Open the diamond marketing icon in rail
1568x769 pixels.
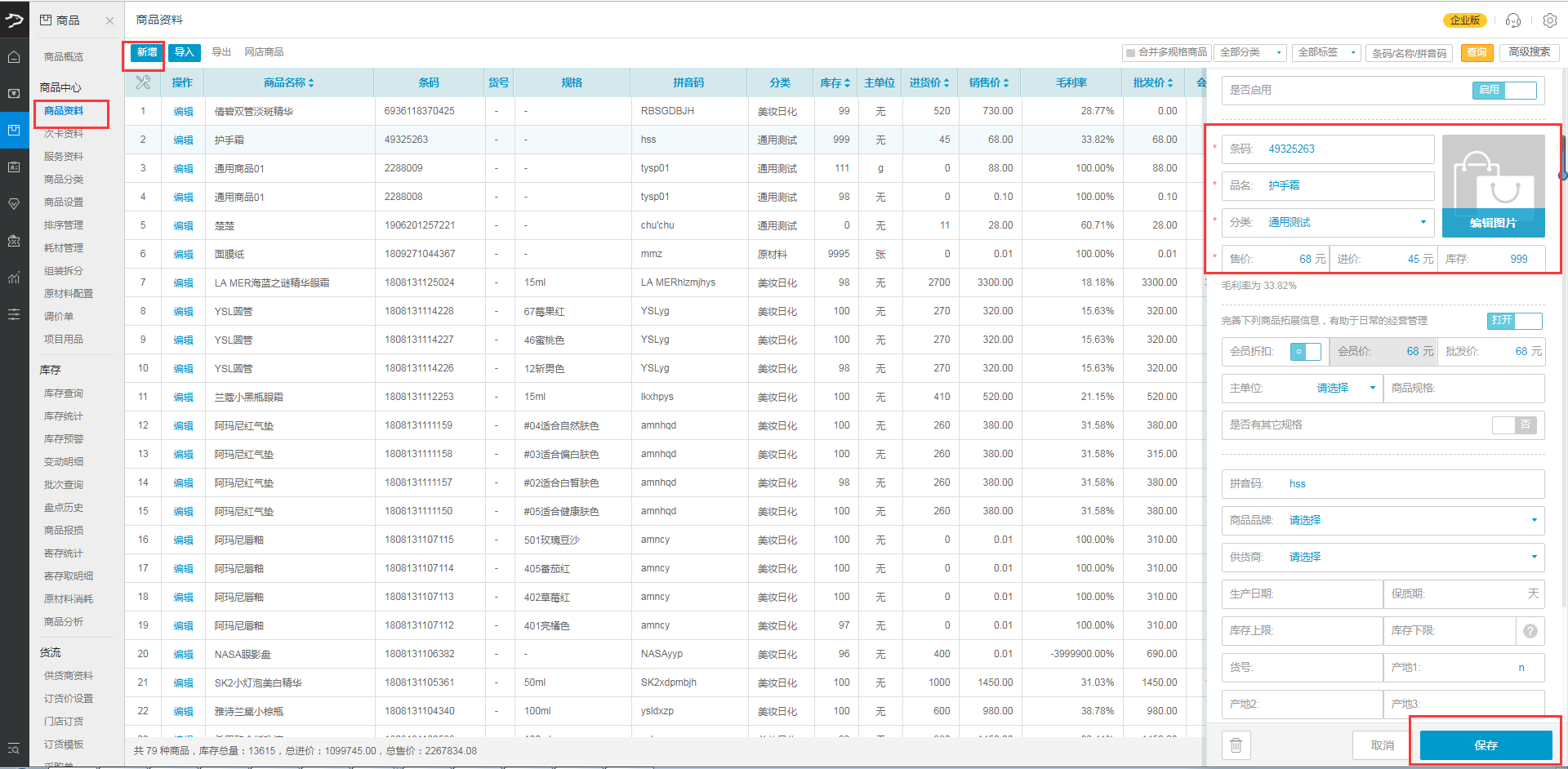(x=14, y=204)
